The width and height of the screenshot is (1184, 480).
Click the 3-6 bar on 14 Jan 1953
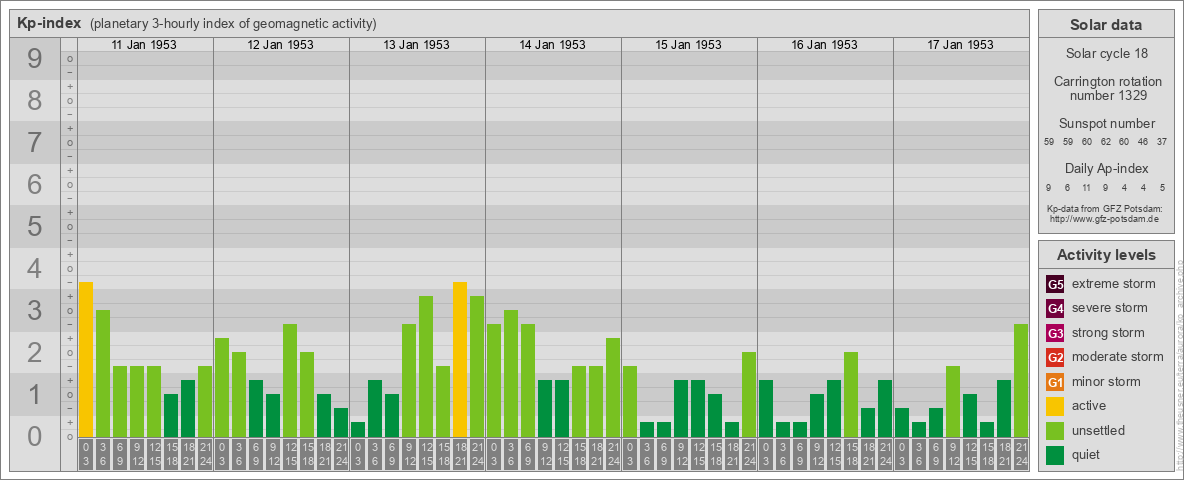[510, 374]
